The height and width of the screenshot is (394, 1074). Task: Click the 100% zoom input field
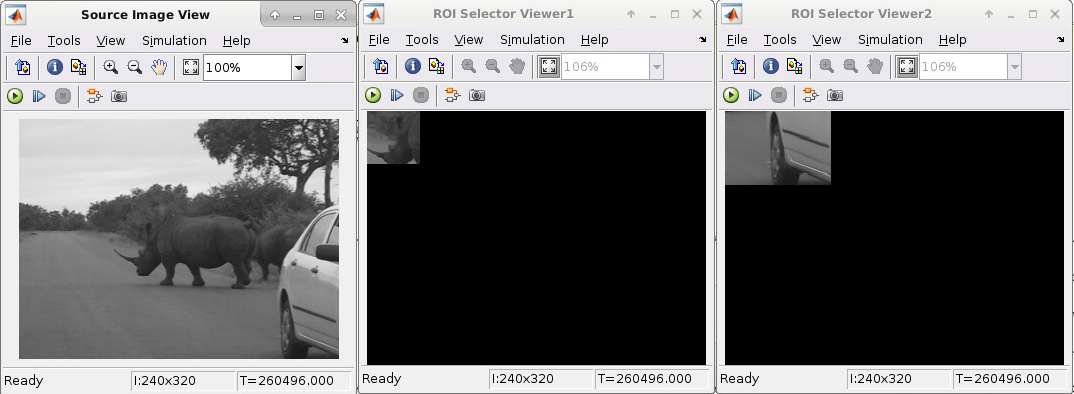click(x=247, y=68)
